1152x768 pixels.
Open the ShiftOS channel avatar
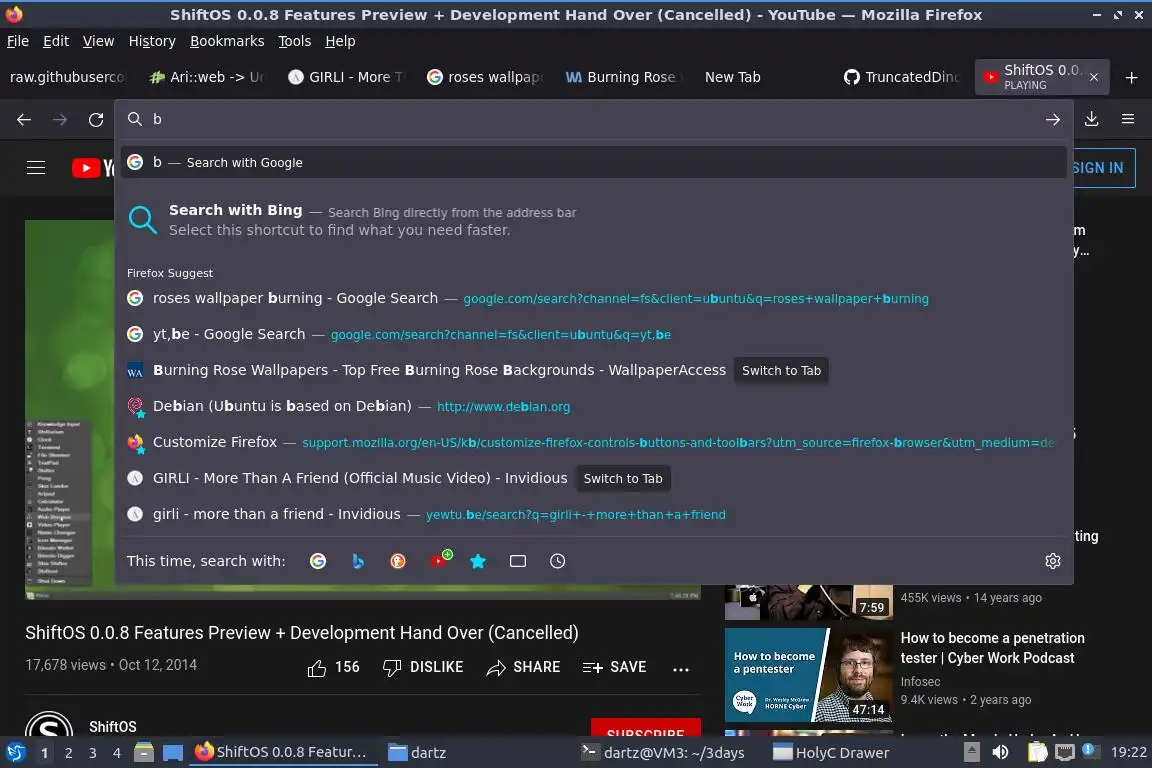[x=49, y=725]
